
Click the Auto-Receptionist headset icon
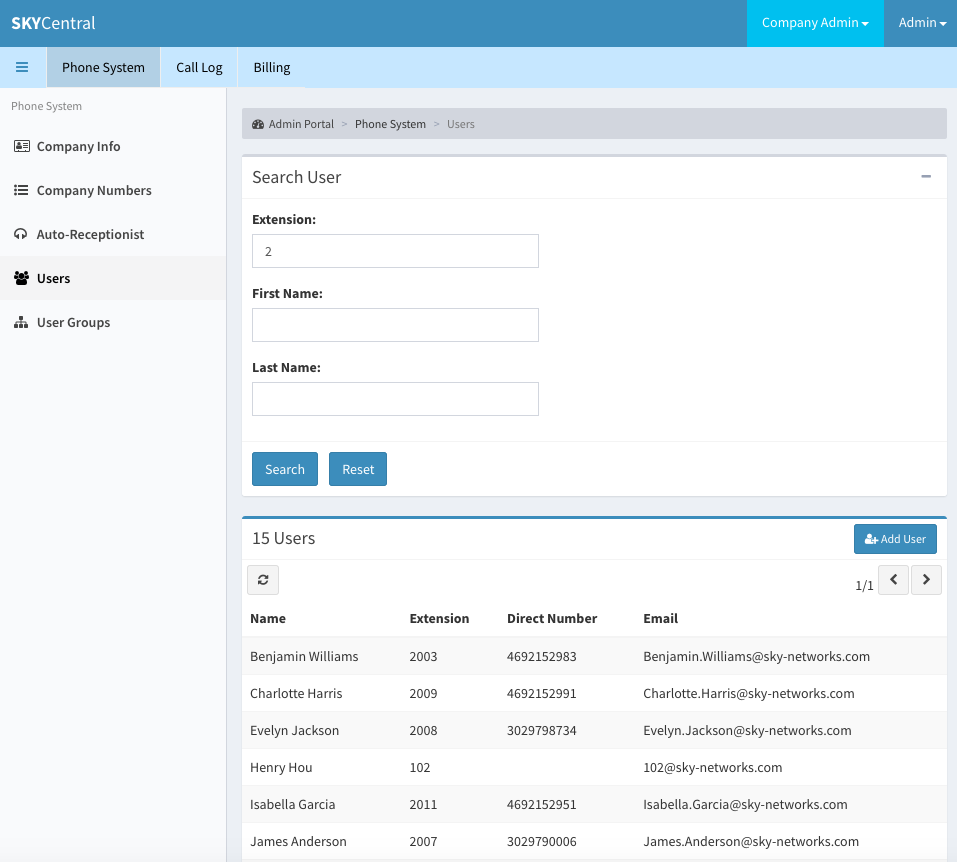(x=21, y=234)
